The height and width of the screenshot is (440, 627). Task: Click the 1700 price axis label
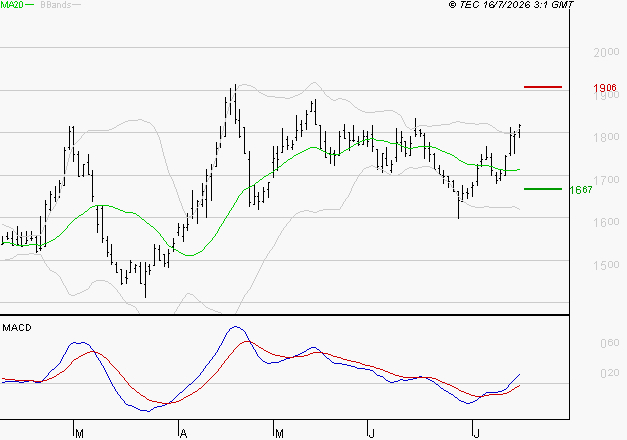(x=606, y=180)
